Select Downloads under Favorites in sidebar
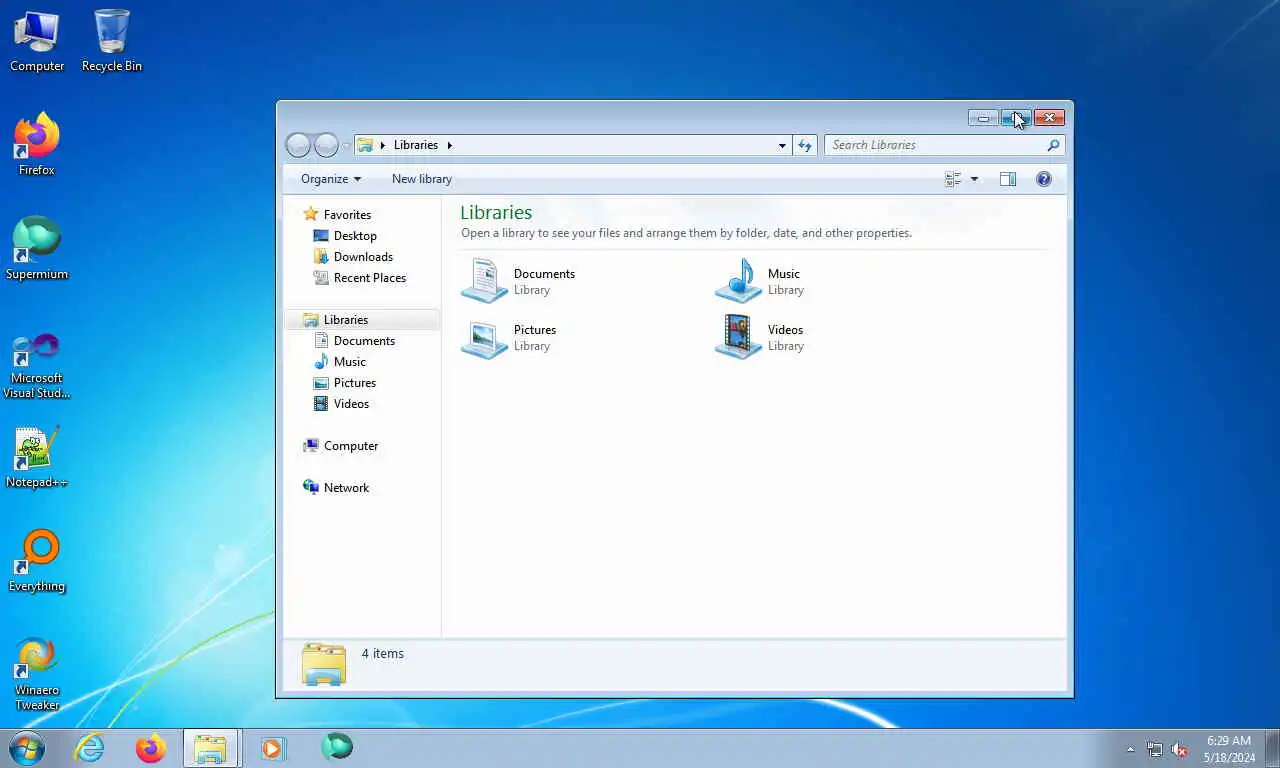The width and height of the screenshot is (1280, 768). 353,257
